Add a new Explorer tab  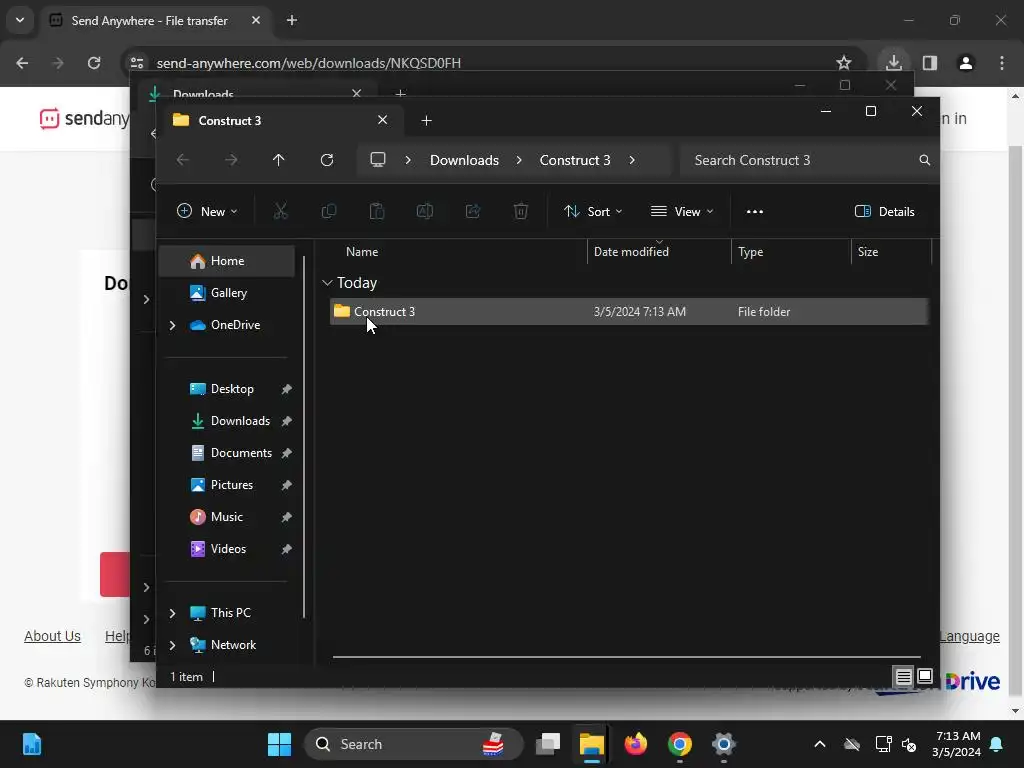426,120
